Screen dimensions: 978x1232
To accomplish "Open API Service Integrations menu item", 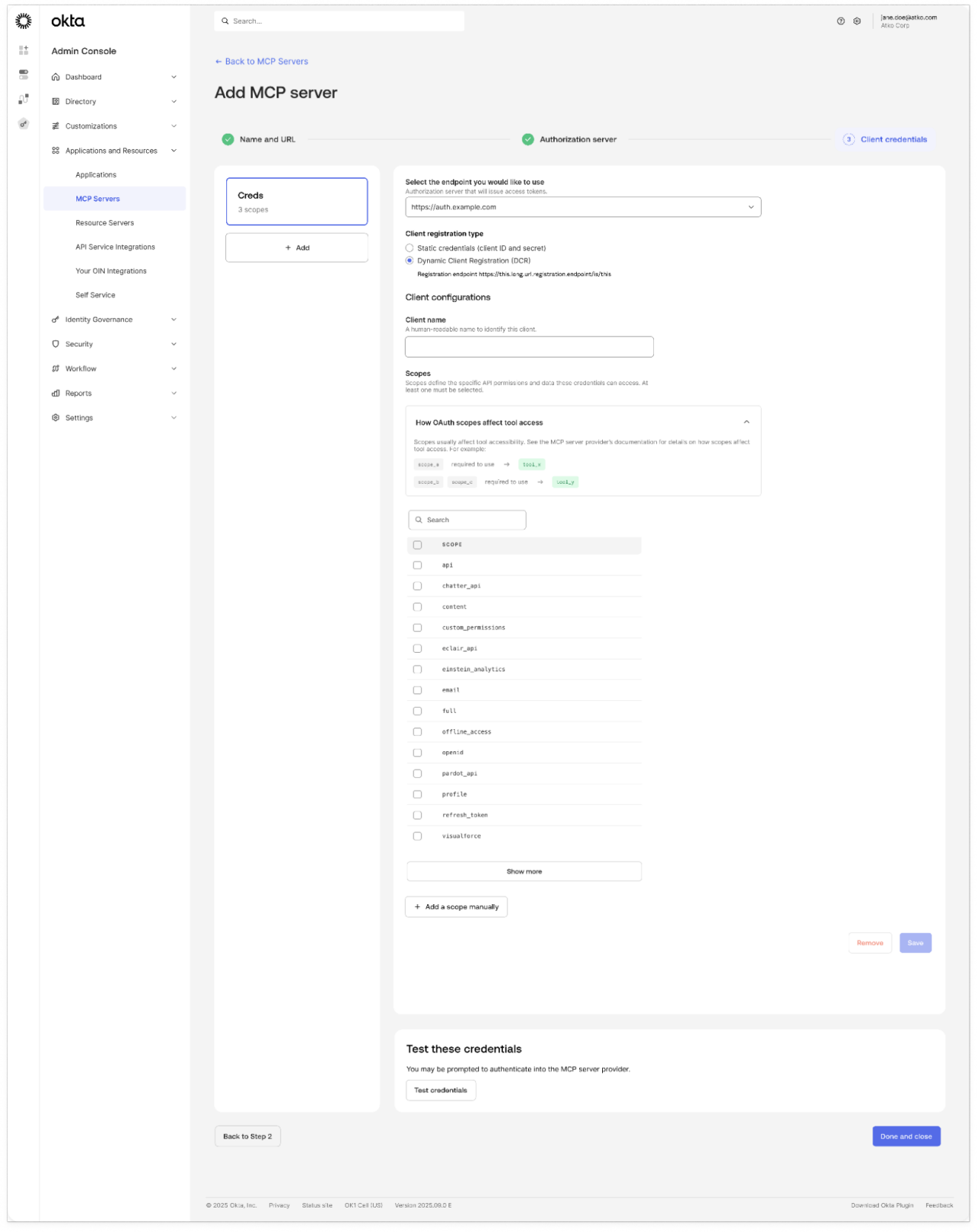I will click(115, 247).
